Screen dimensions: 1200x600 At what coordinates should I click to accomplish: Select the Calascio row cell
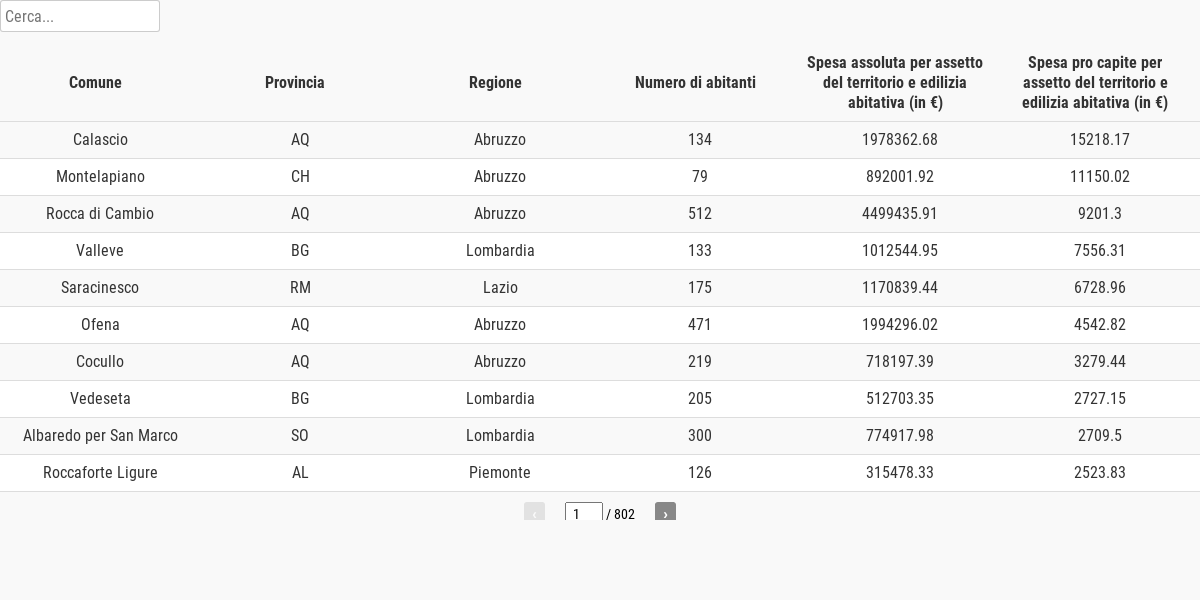(100, 140)
